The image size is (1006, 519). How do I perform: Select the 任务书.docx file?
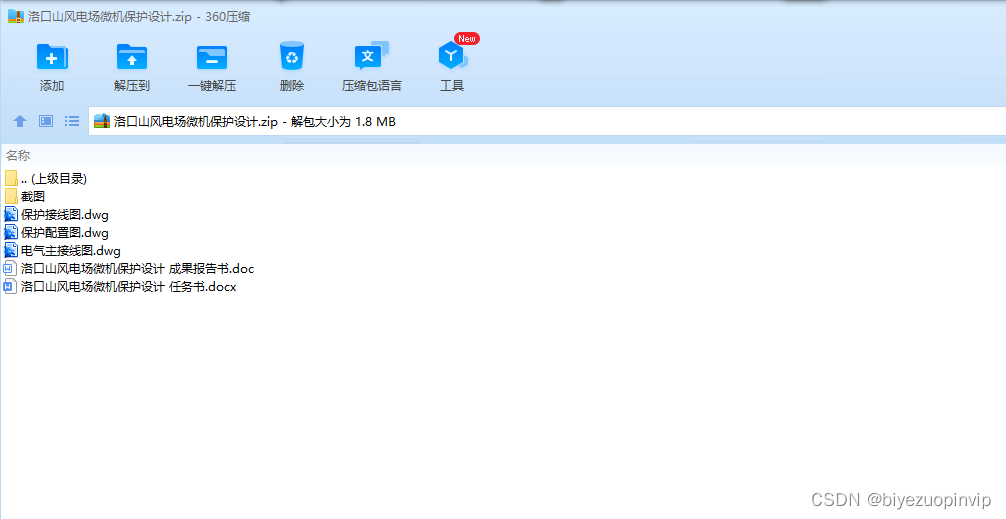120,286
